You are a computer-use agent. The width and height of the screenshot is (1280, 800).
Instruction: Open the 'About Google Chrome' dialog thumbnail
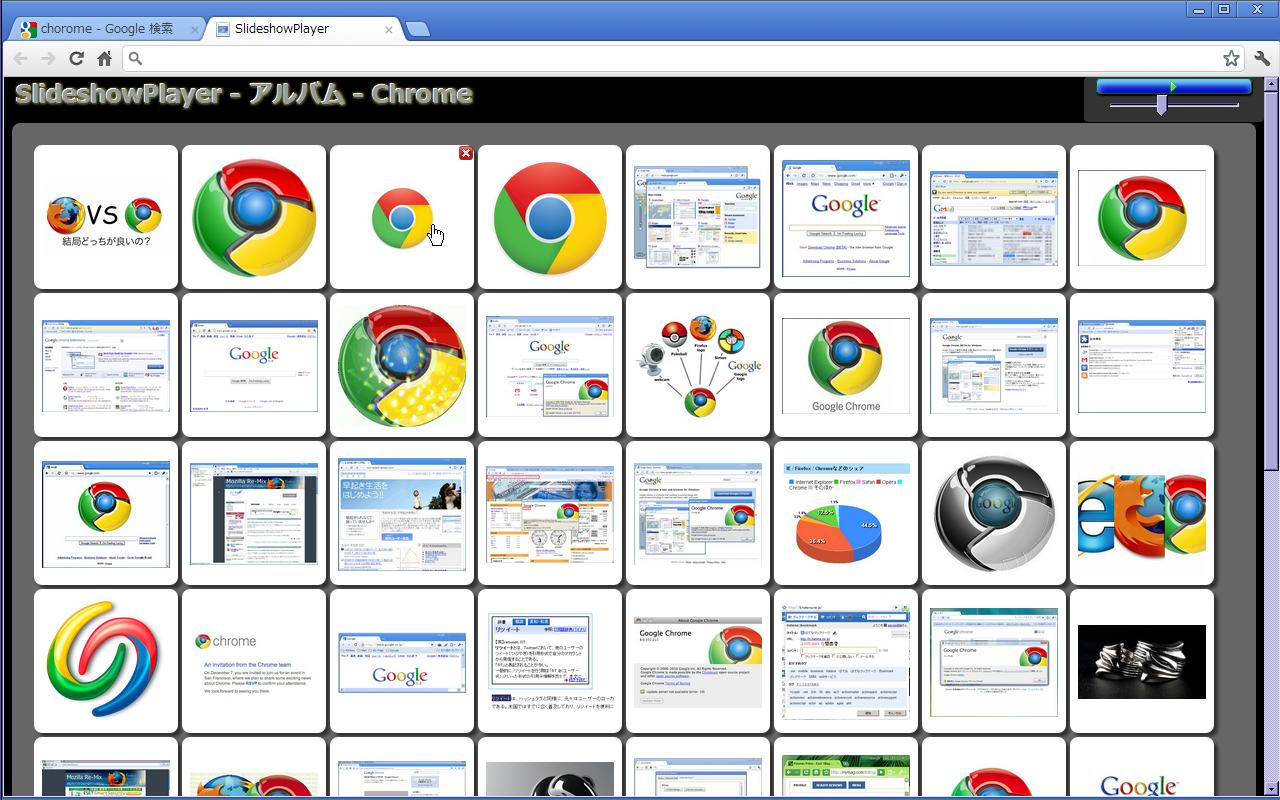coord(698,661)
